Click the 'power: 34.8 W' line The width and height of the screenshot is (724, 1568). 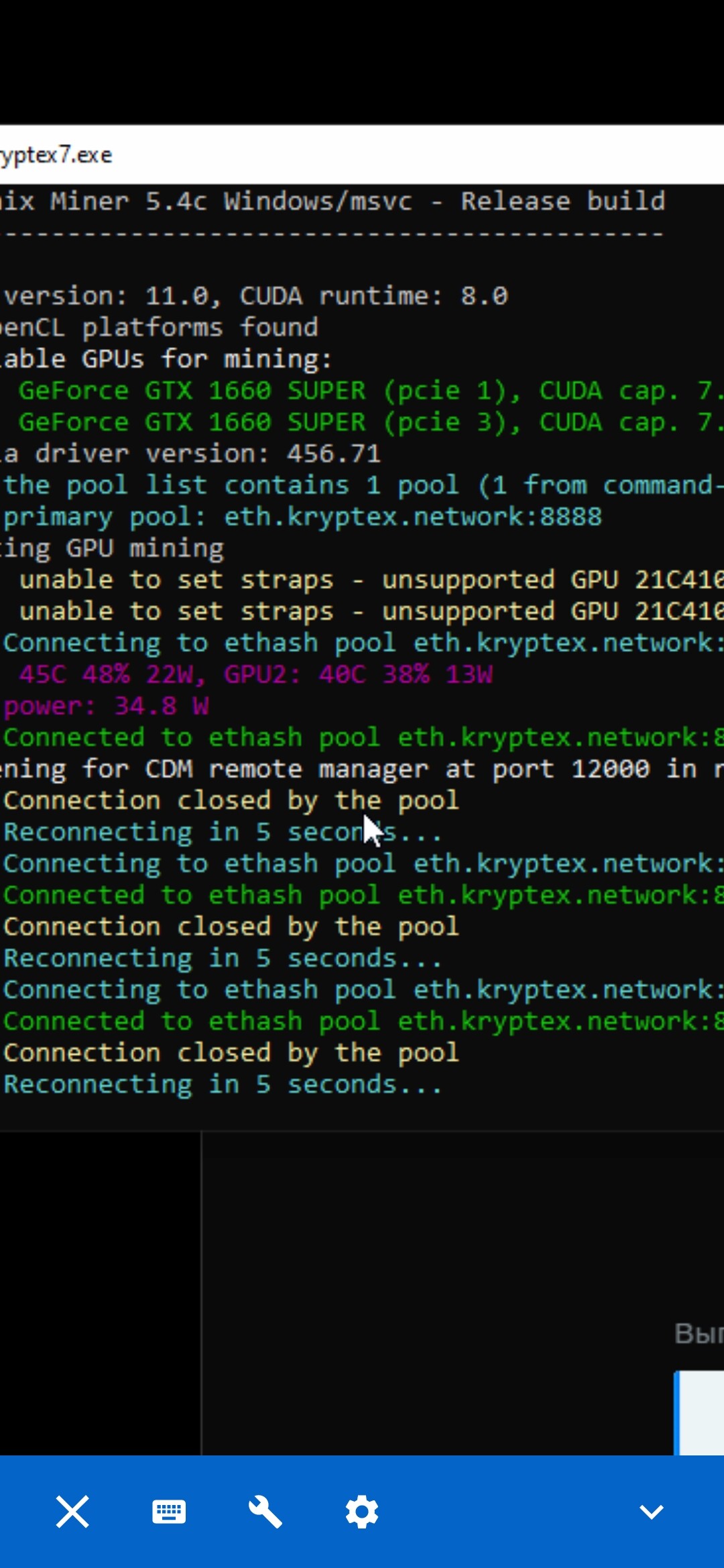coord(107,706)
